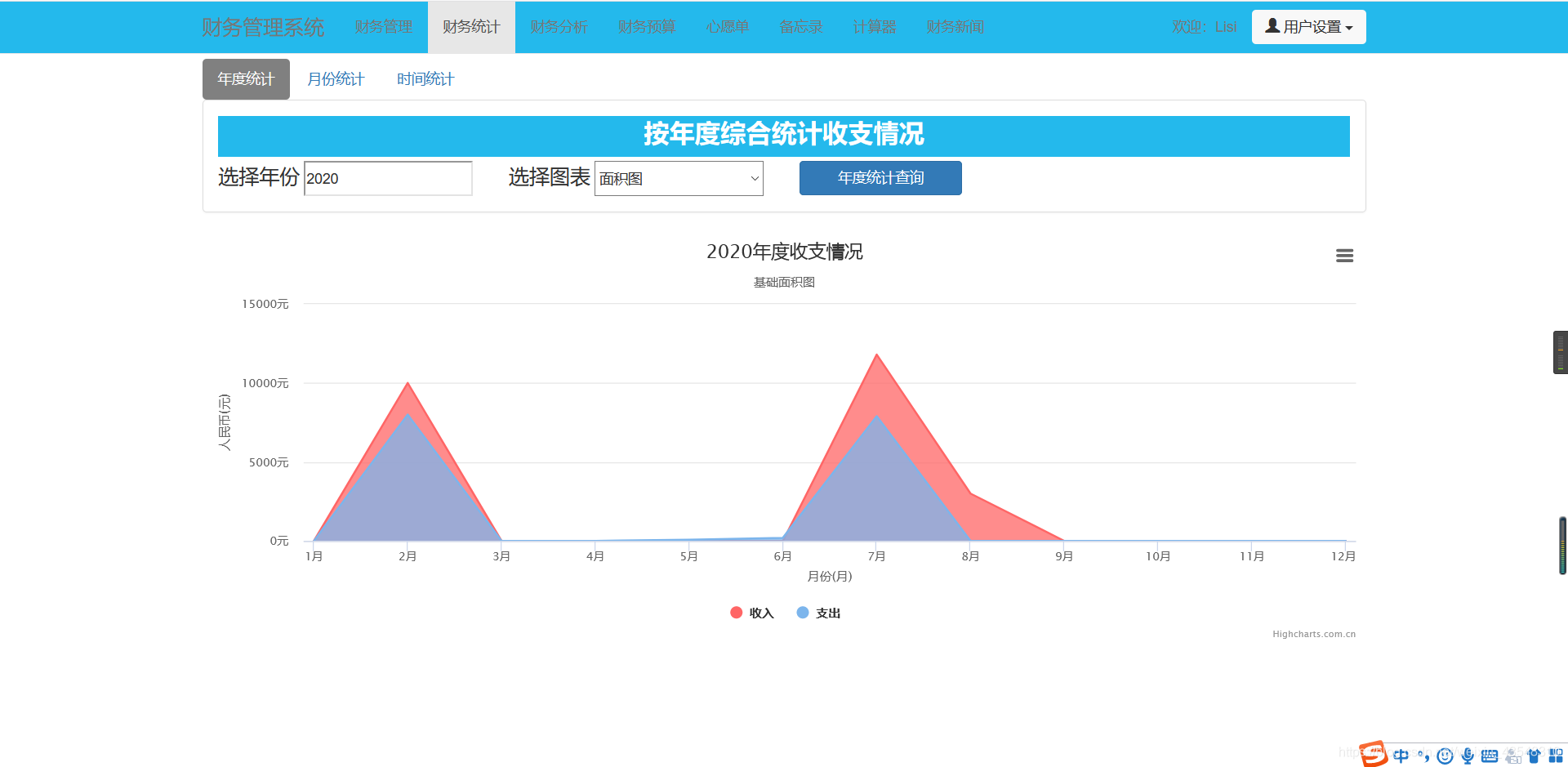Screen dimensions: 1568x767
Task: Open the 财务分析 menu item
Action: [559, 26]
